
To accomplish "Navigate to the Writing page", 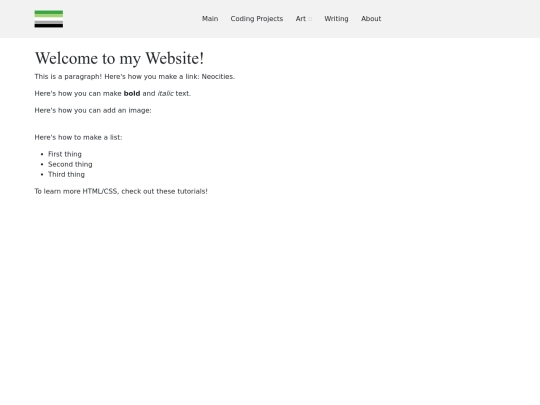I will pos(336,19).
